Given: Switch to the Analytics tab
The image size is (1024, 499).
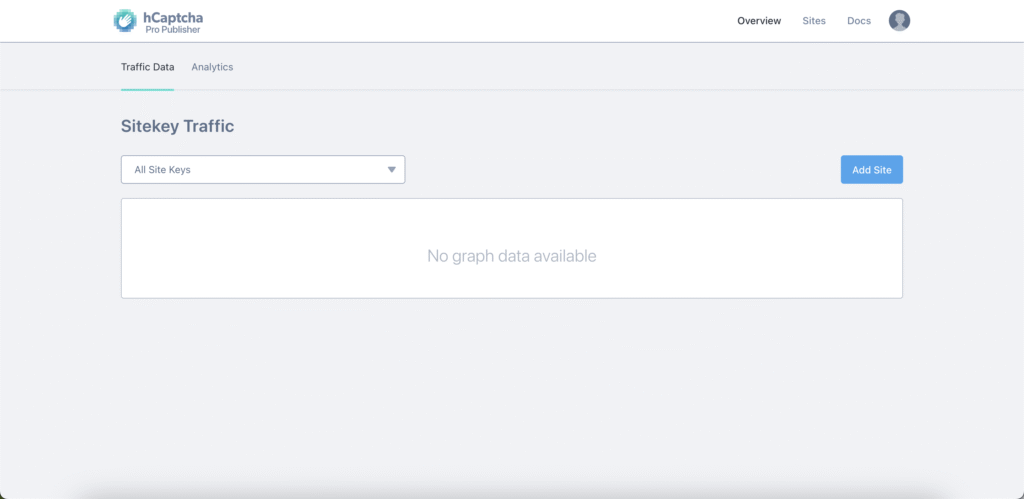Looking at the screenshot, I should [x=212, y=67].
